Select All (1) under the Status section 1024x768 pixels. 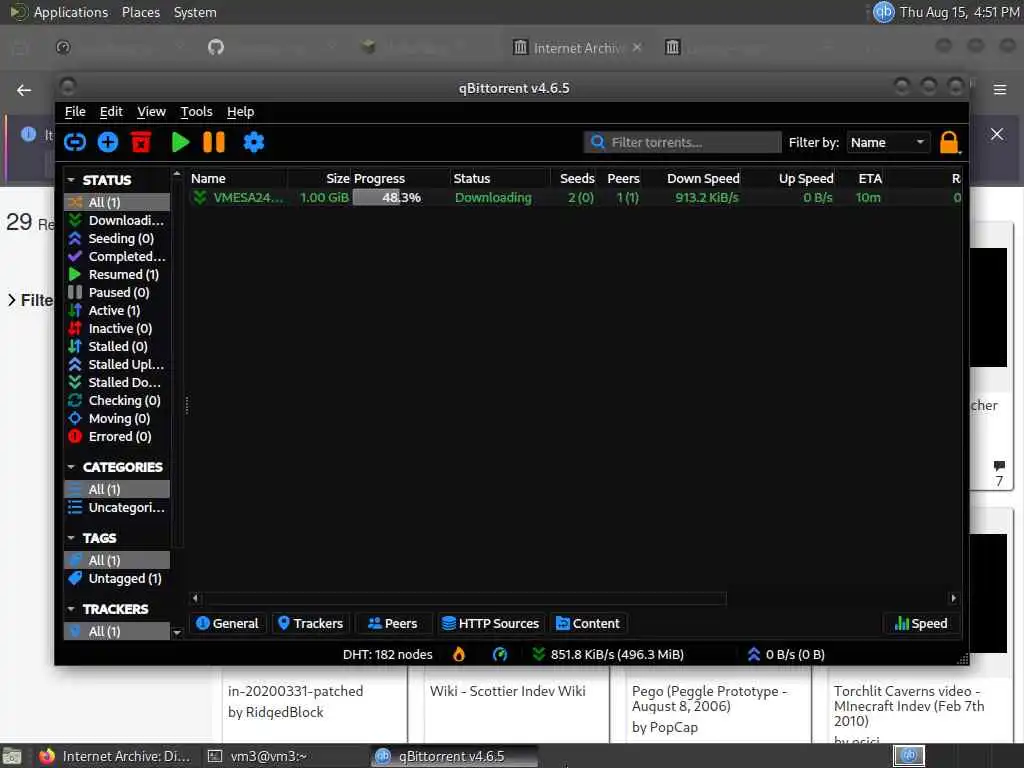tap(118, 202)
